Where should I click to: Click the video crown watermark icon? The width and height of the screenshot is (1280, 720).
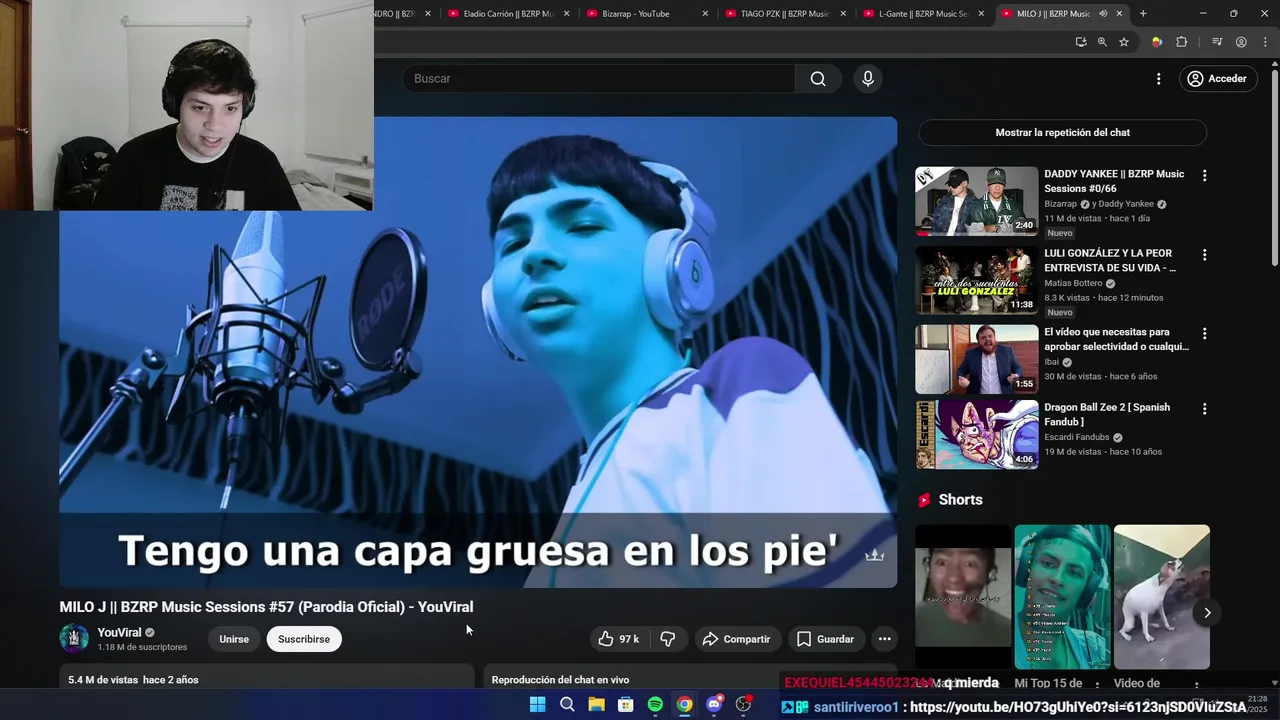pos(875,555)
